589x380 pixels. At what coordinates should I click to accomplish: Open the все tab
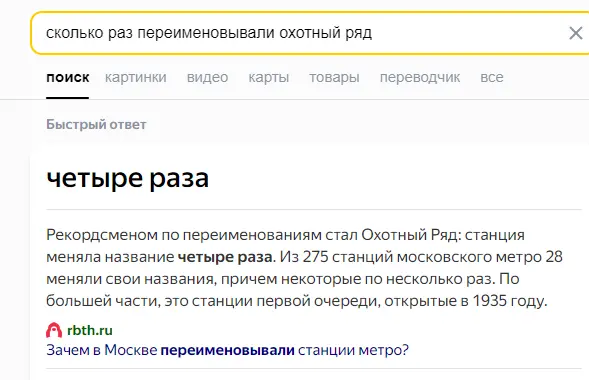tap(492, 77)
